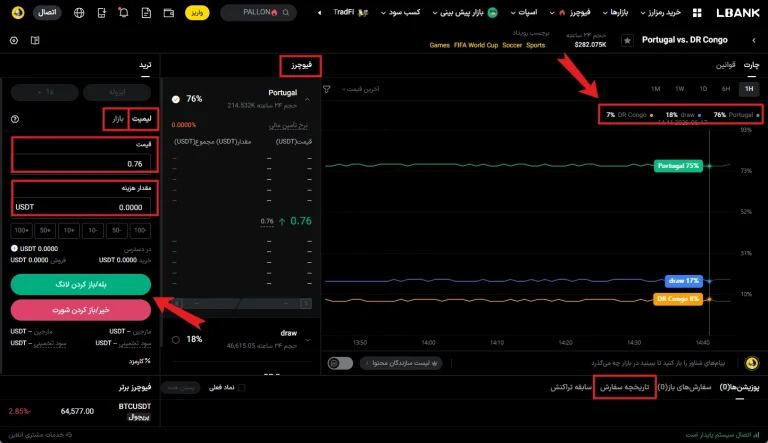Screen dimensions: 768x443
Task: Open the wallet icon in top bar
Action: (169, 13)
